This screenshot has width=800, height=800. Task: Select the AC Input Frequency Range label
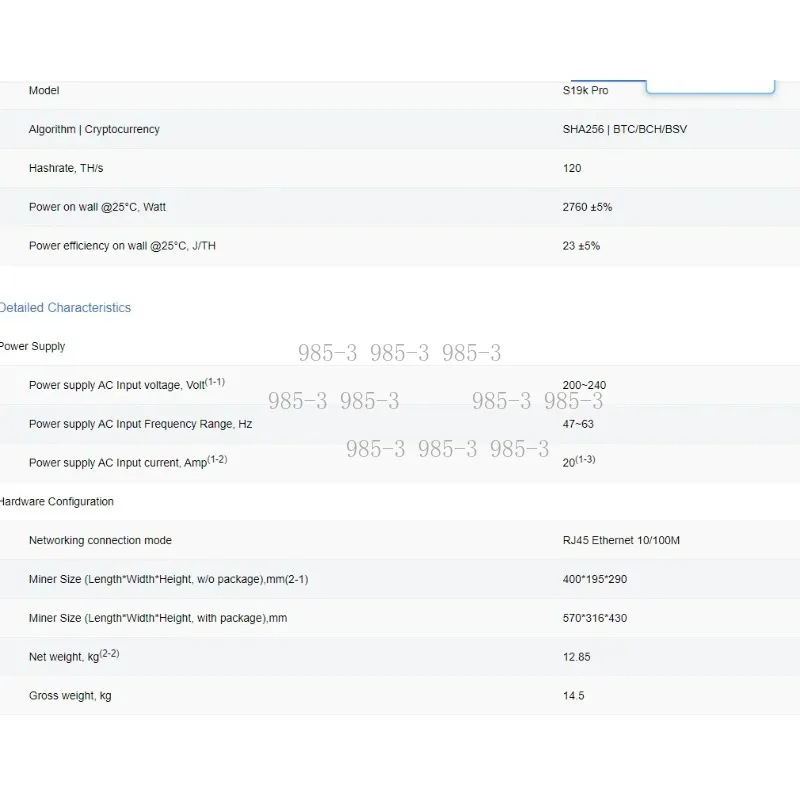click(140, 424)
